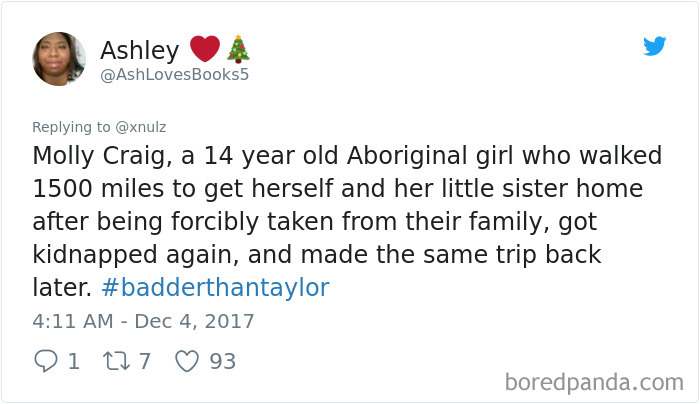Click the red heart emoji beside Ashley
This screenshot has height=404, width=700.
tap(205, 49)
